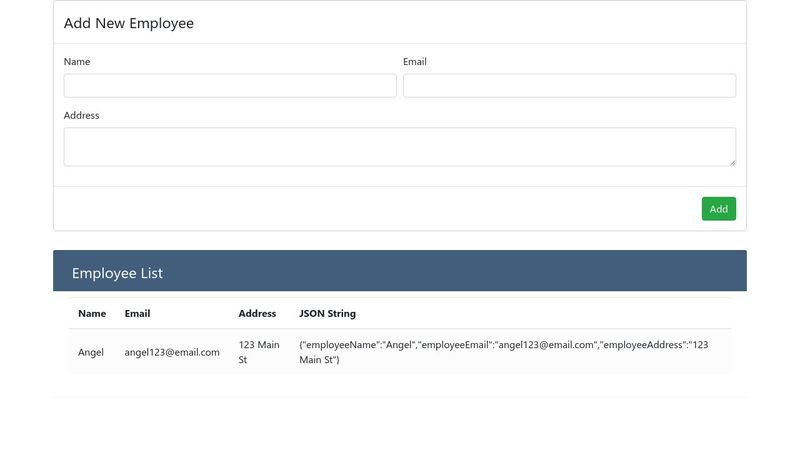
Task: Select the Email column header in the table
Action: (x=137, y=314)
